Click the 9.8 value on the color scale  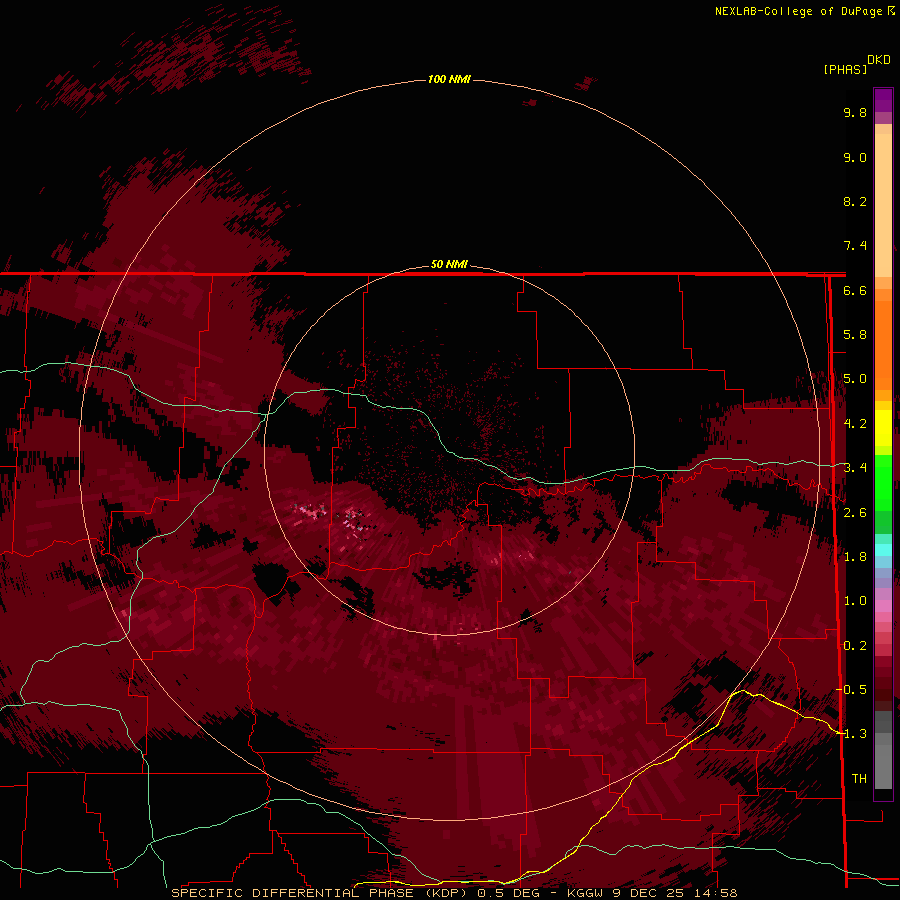click(855, 112)
